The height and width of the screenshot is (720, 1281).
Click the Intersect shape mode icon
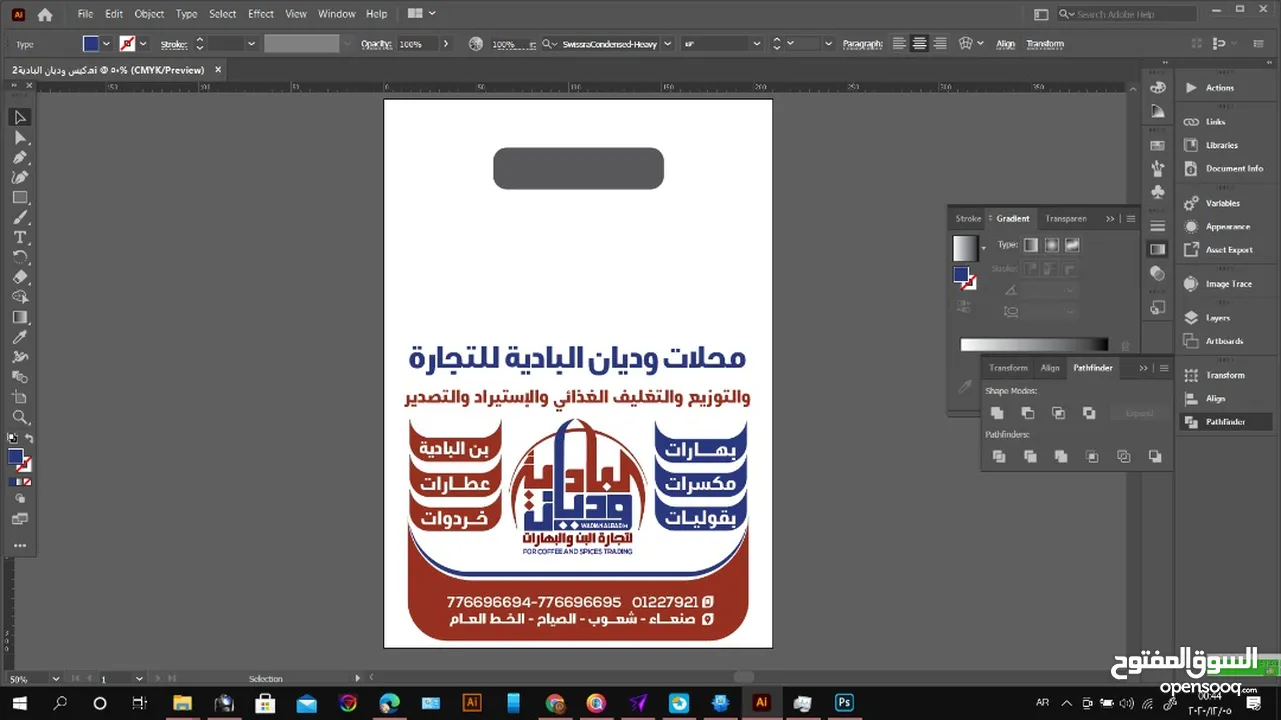coord(1059,413)
